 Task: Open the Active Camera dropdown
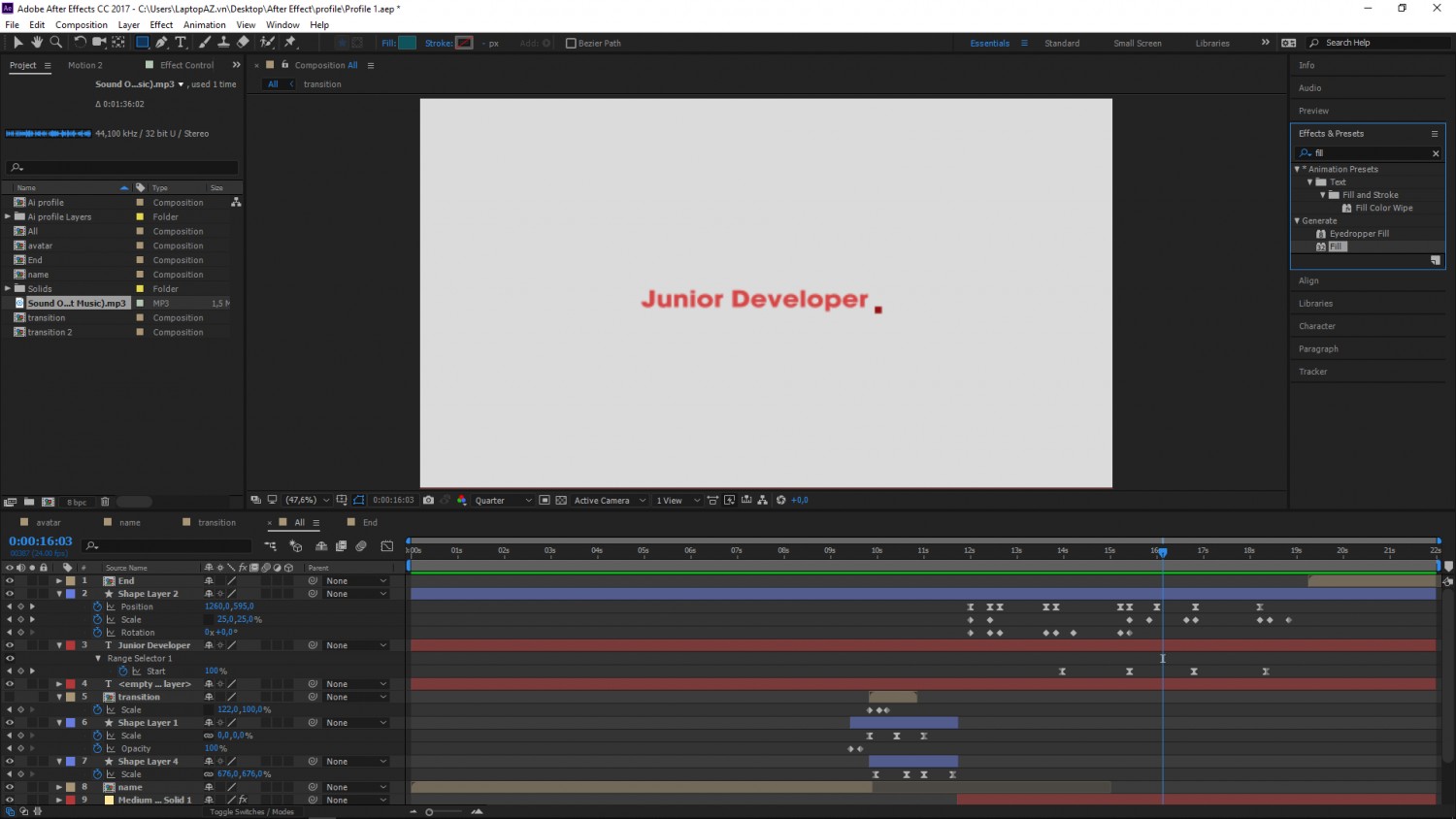coord(610,501)
